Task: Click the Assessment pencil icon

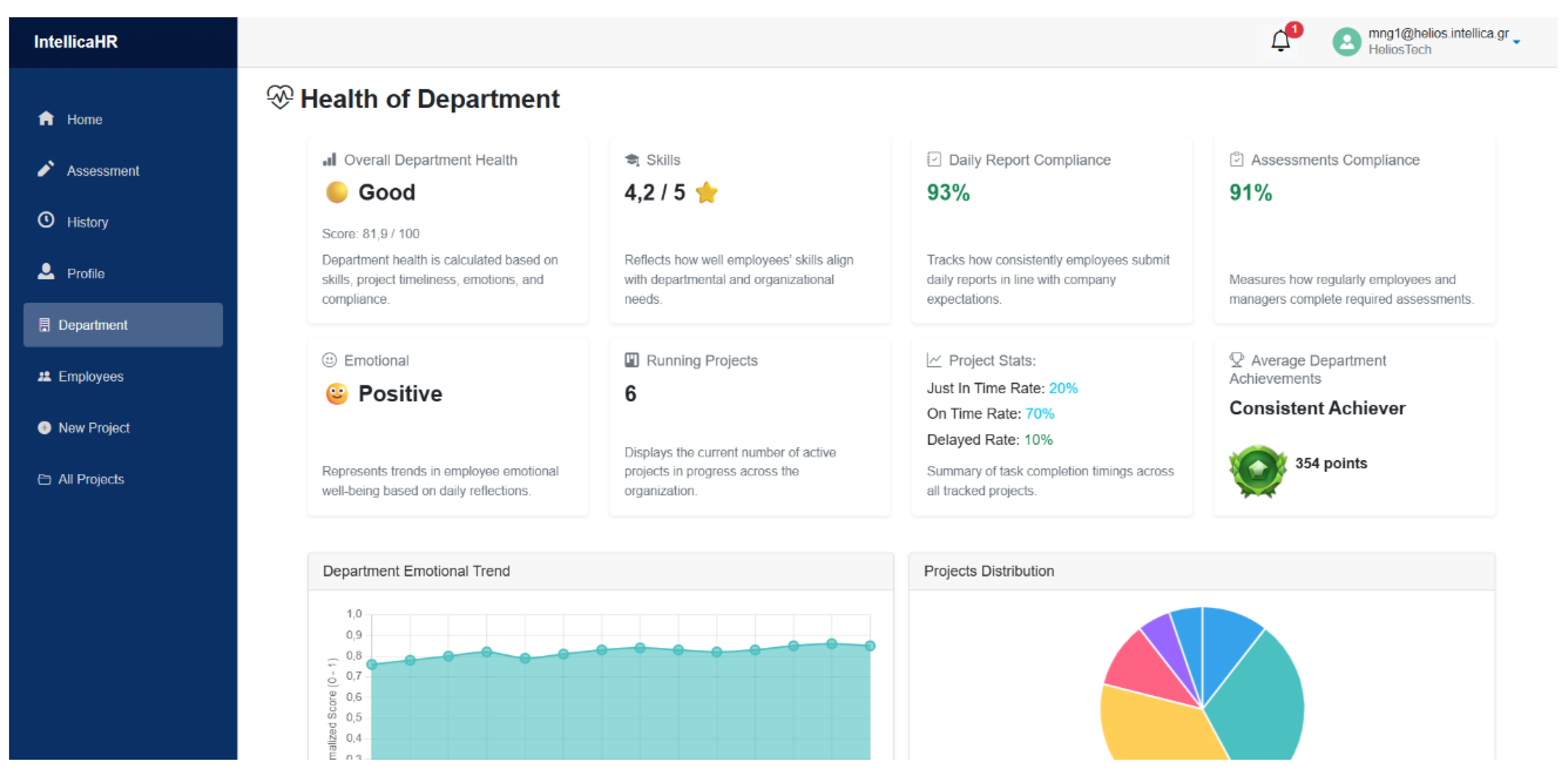Action: point(46,169)
